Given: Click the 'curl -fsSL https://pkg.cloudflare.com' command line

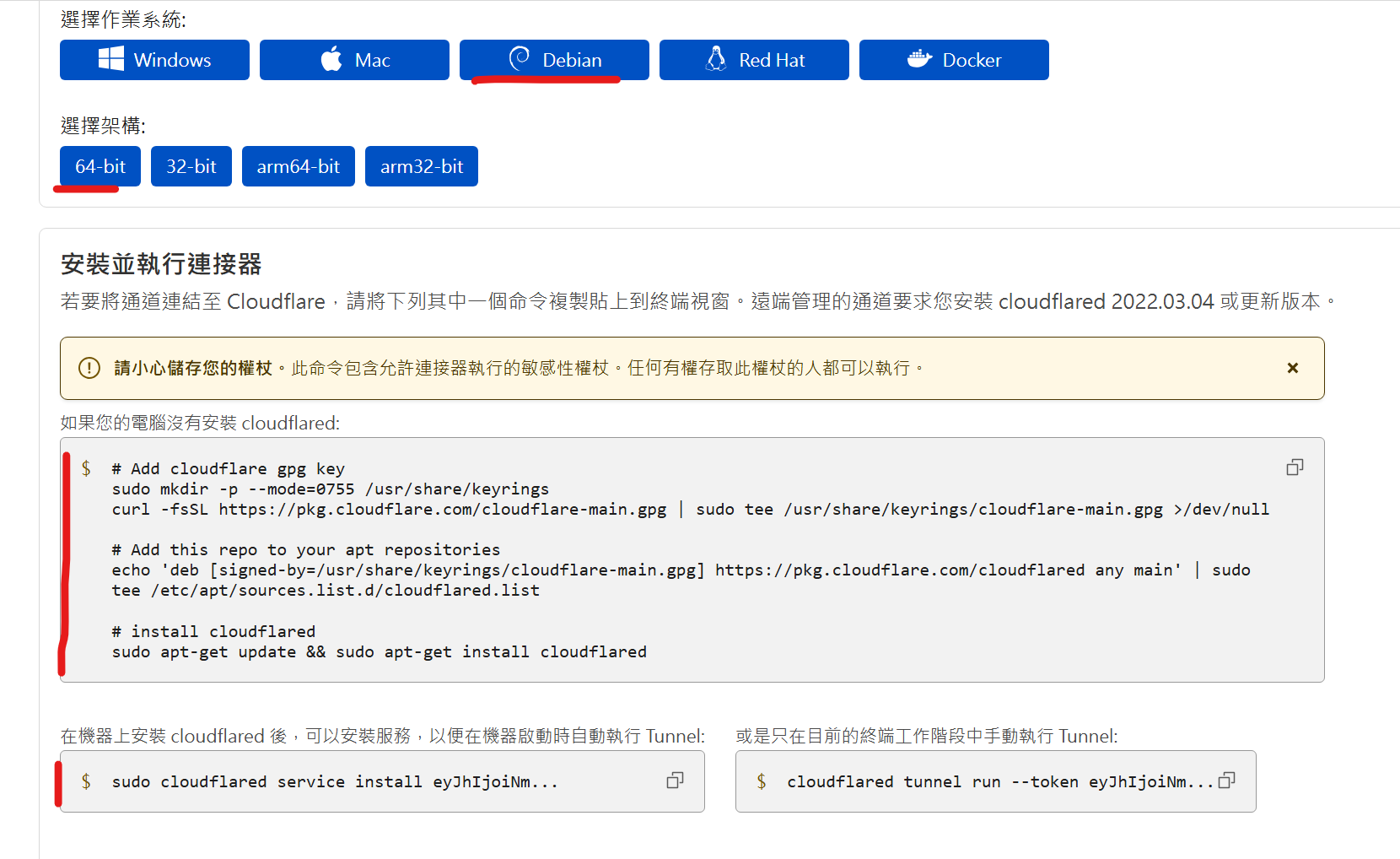Looking at the screenshot, I should coord(691,510).
